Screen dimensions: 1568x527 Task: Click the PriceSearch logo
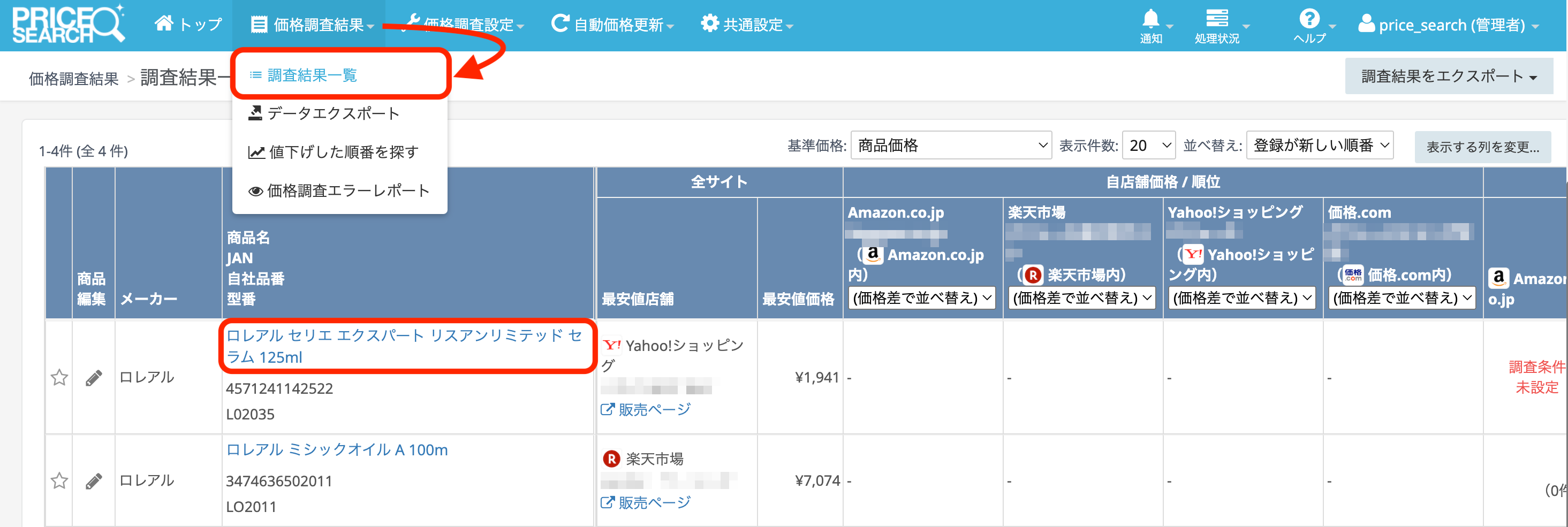click(68, 24)
